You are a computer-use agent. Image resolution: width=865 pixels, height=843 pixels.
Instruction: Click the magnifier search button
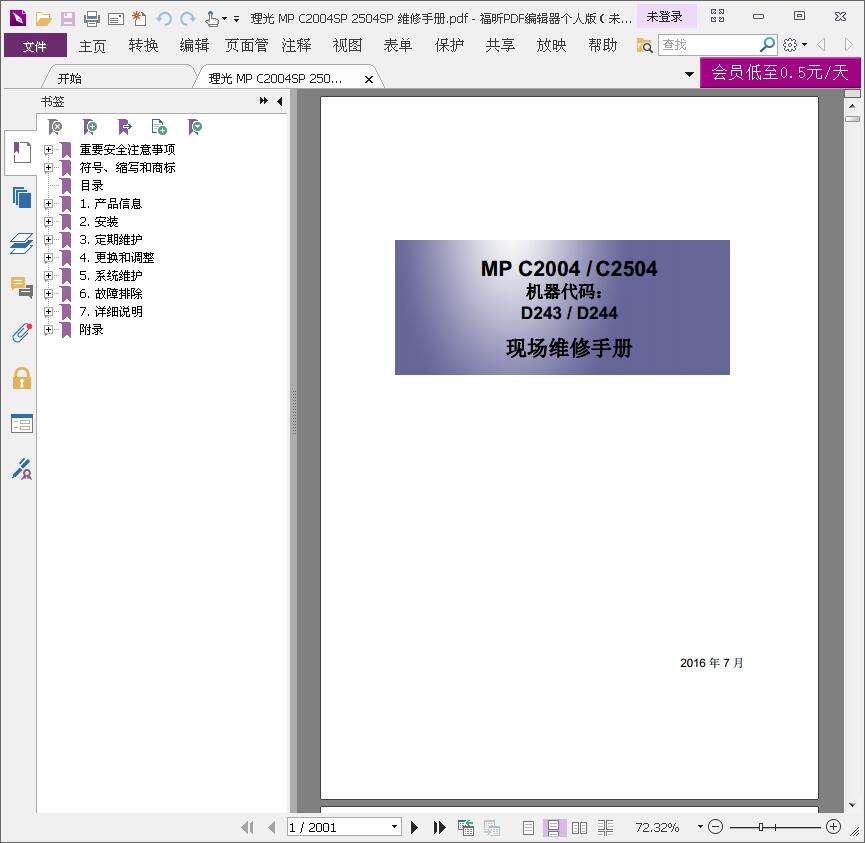click(x=767, y=45)
